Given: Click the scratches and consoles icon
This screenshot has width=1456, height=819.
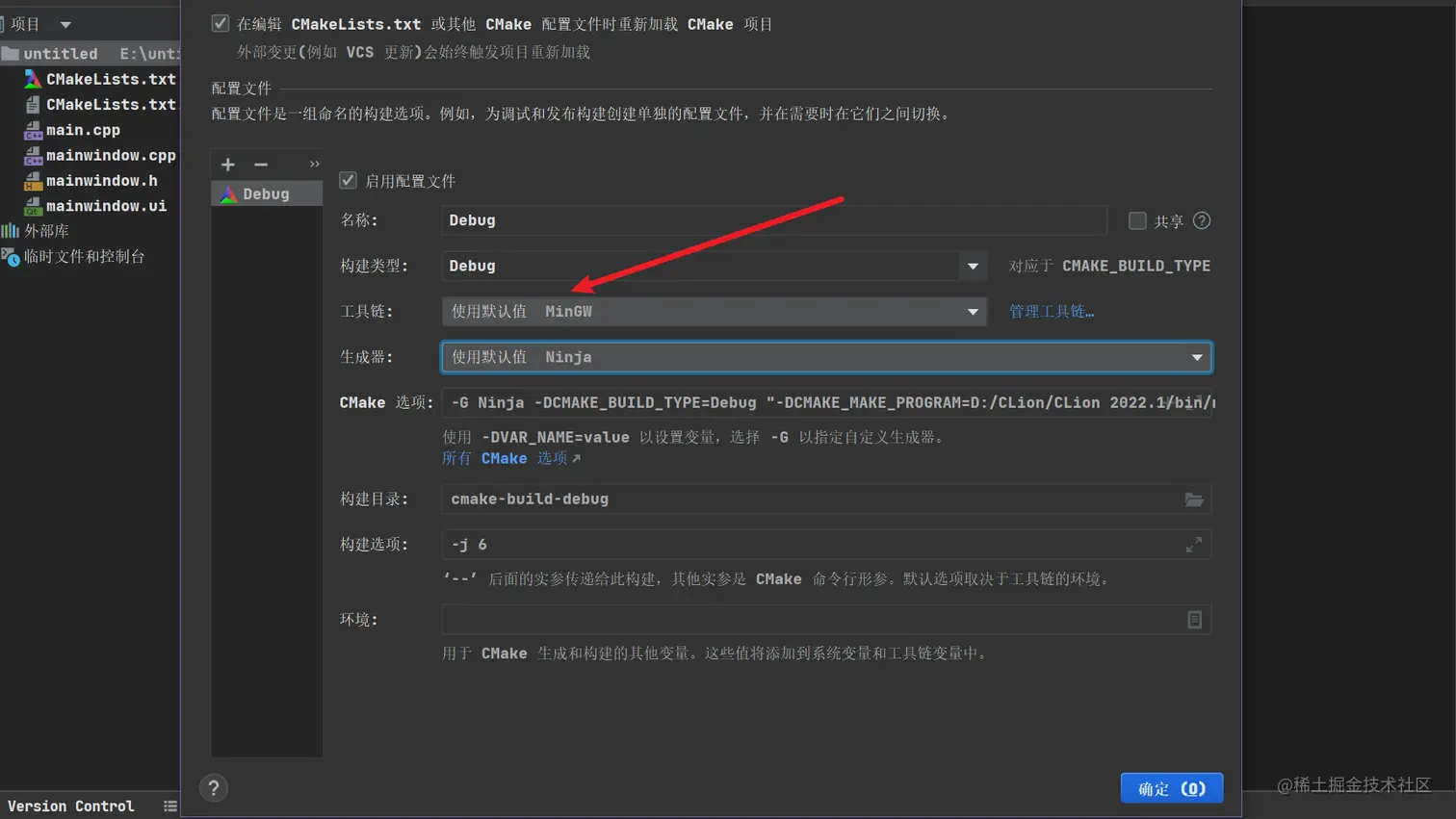Looking at the screenshot, I should [11, 257].
